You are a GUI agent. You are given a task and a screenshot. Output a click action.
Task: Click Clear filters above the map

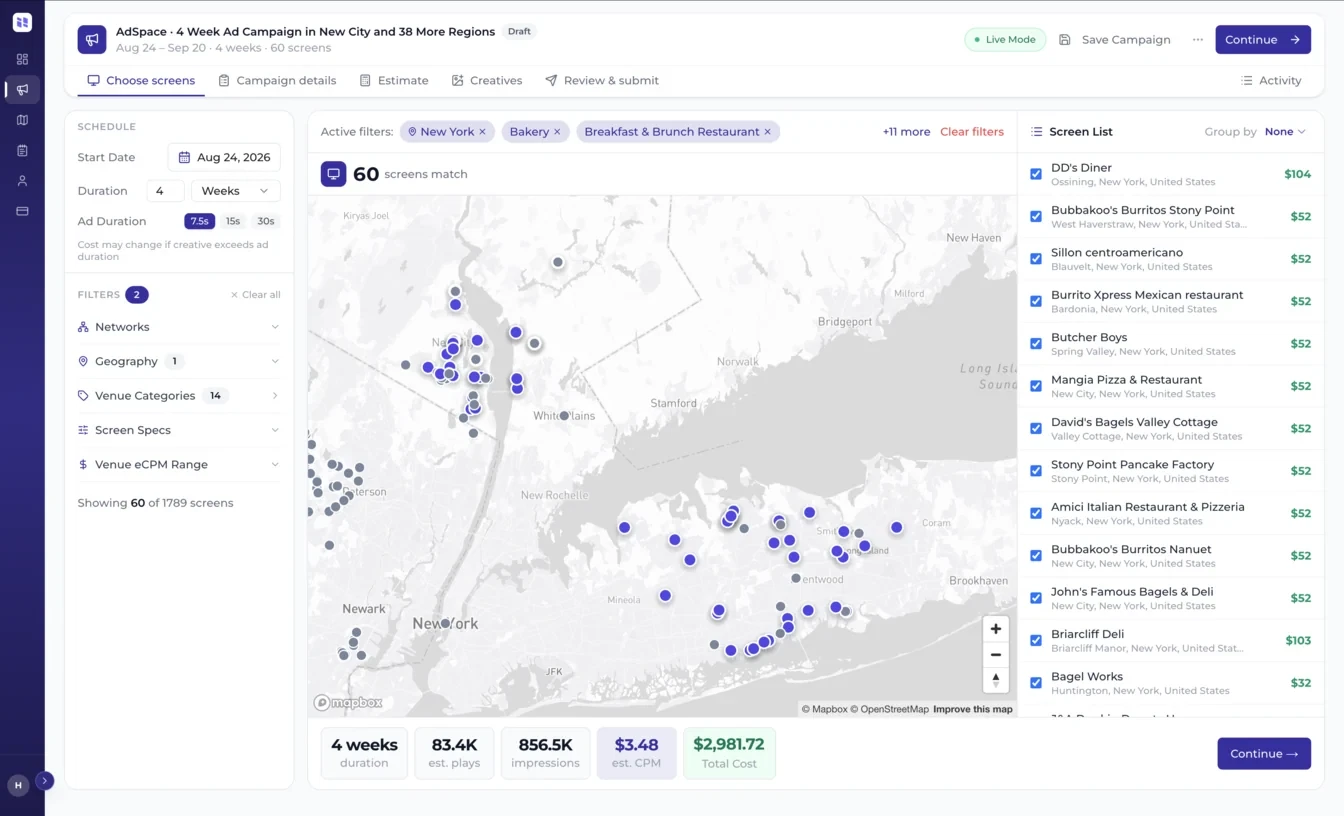point(972,132)
